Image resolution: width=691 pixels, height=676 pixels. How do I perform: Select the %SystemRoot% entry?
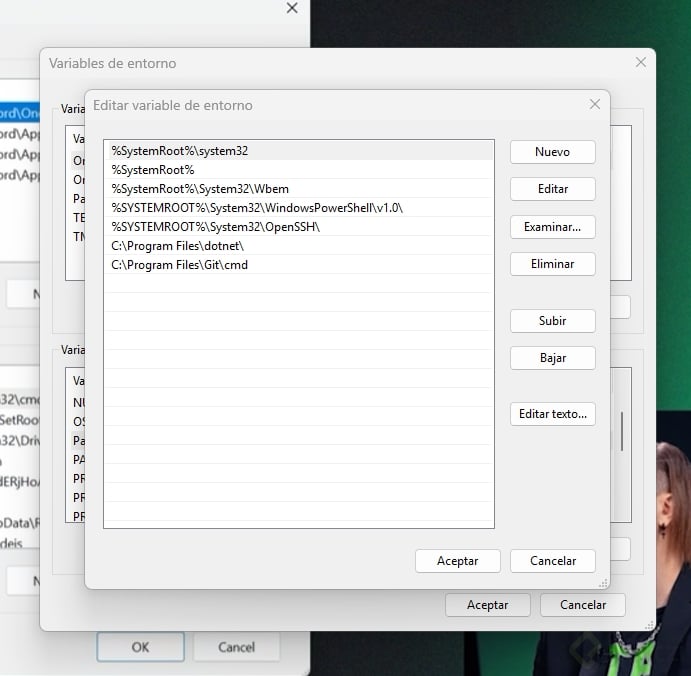tap(299, 170)
